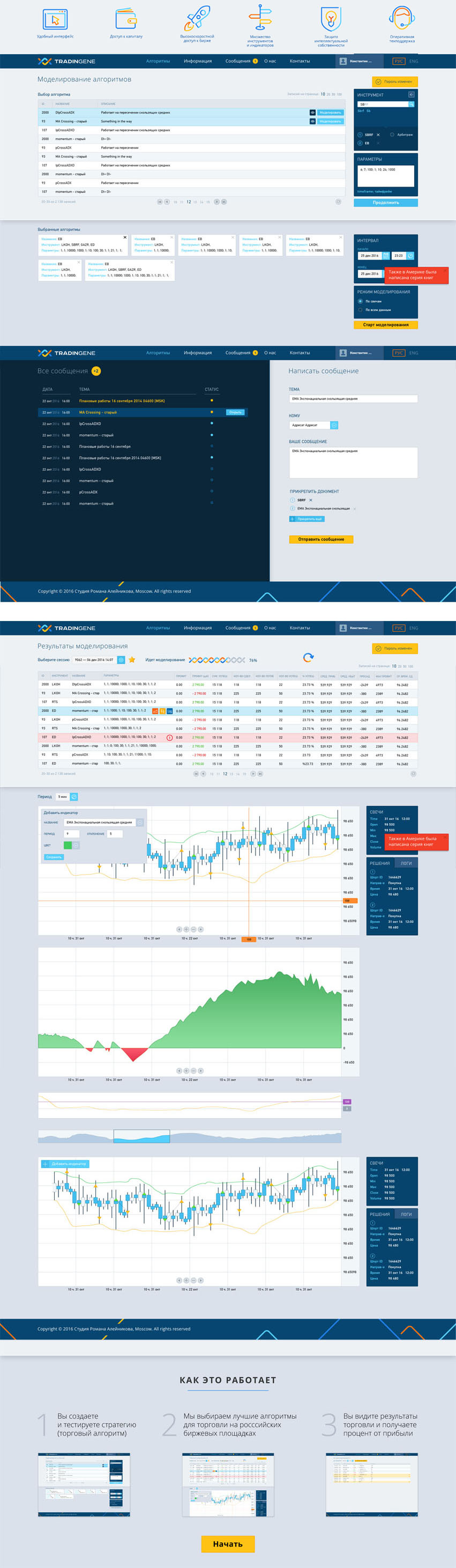Click the green color swatch in indicator panel
This screenshot has width=456, height=1568.
click(68, 845)
